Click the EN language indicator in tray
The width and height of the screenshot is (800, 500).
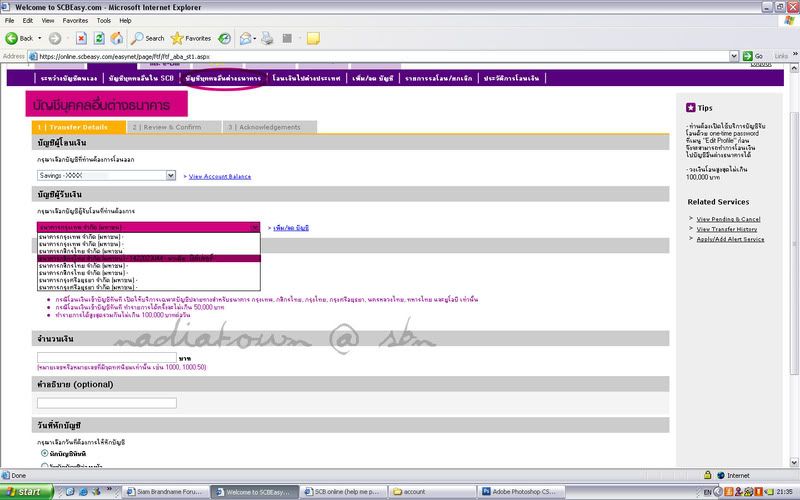point(707,492)
